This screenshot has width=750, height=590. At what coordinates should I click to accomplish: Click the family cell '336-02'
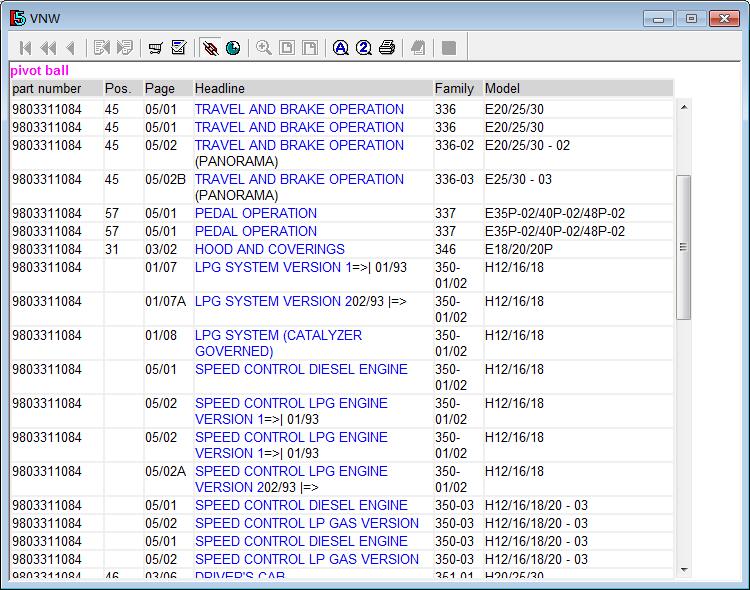(454, 145)
